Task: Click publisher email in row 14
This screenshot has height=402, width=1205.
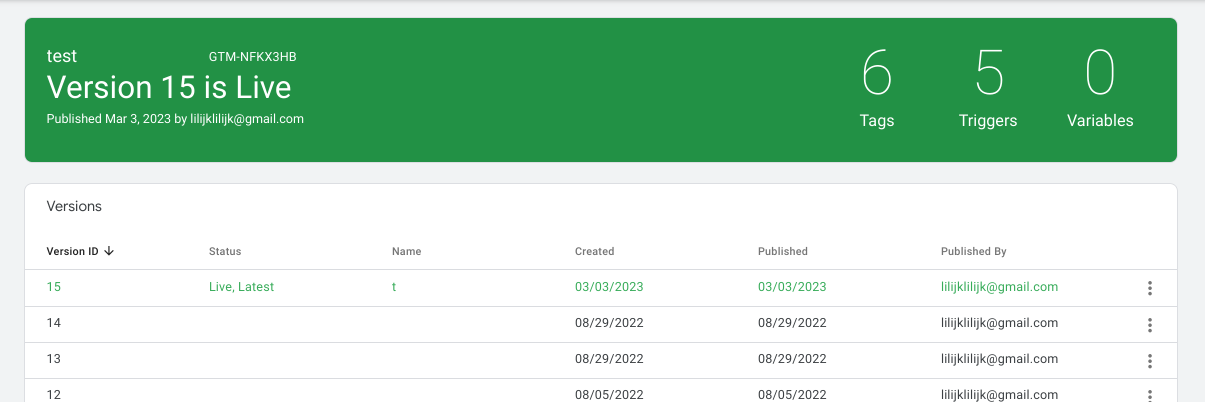Action: 999,323
